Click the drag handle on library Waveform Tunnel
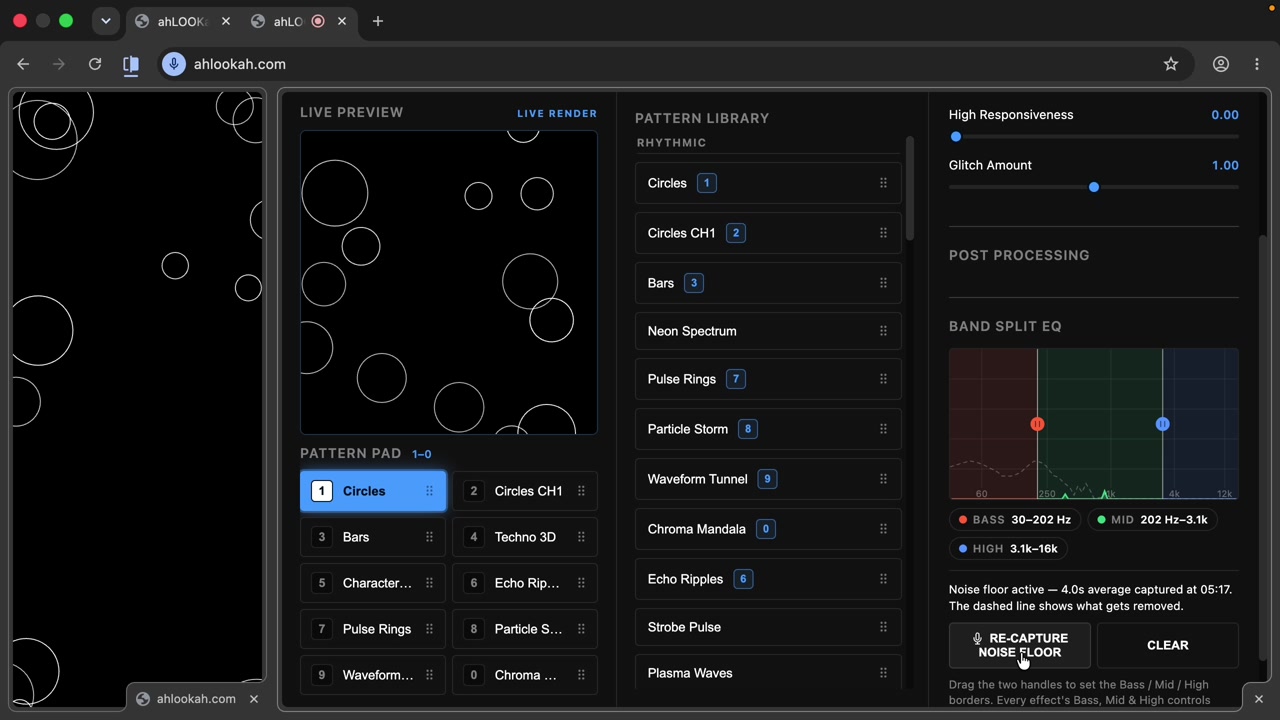Screen dimensions: 1280x720 pyautogui.click(x=883, y=479)
